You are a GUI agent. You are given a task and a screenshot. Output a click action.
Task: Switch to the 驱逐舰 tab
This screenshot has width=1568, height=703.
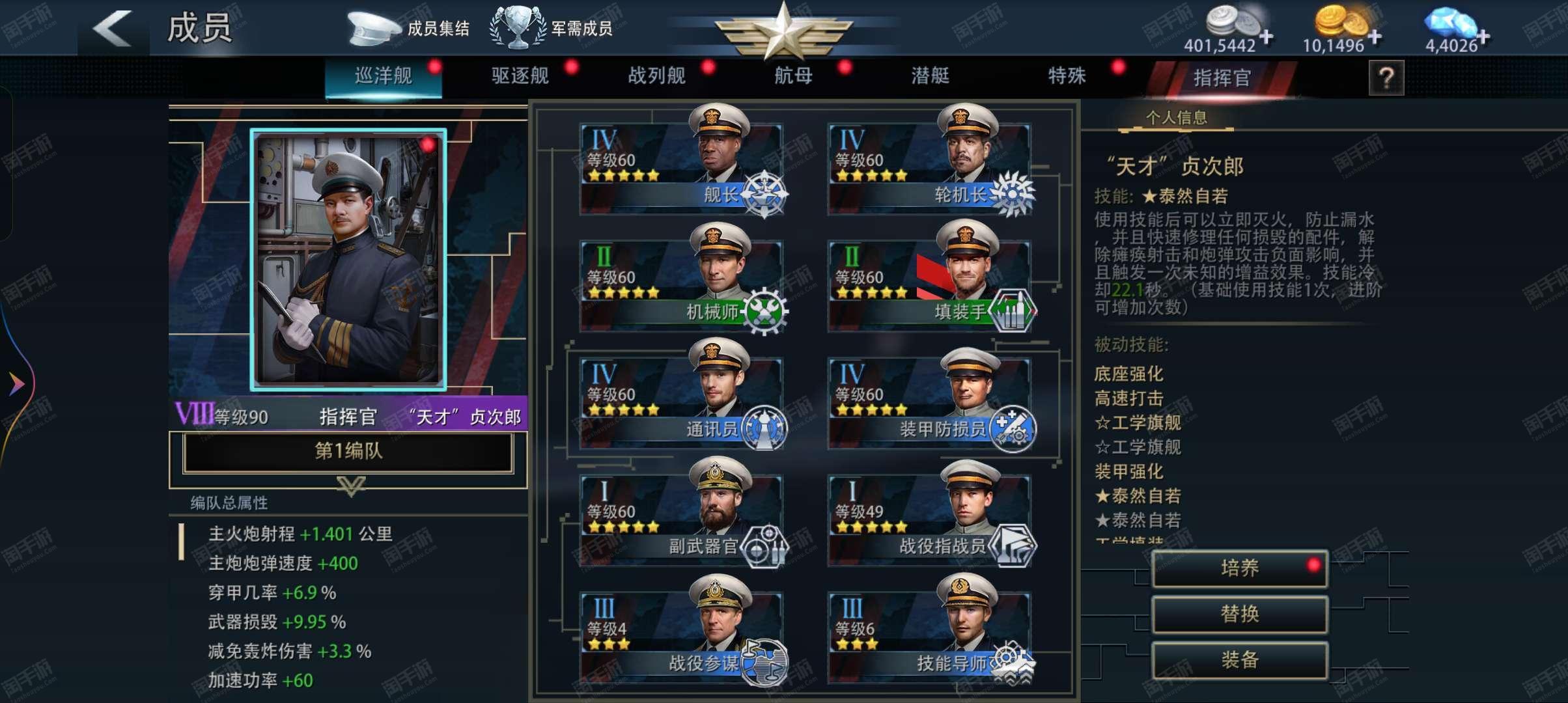(x=520, y=76)
